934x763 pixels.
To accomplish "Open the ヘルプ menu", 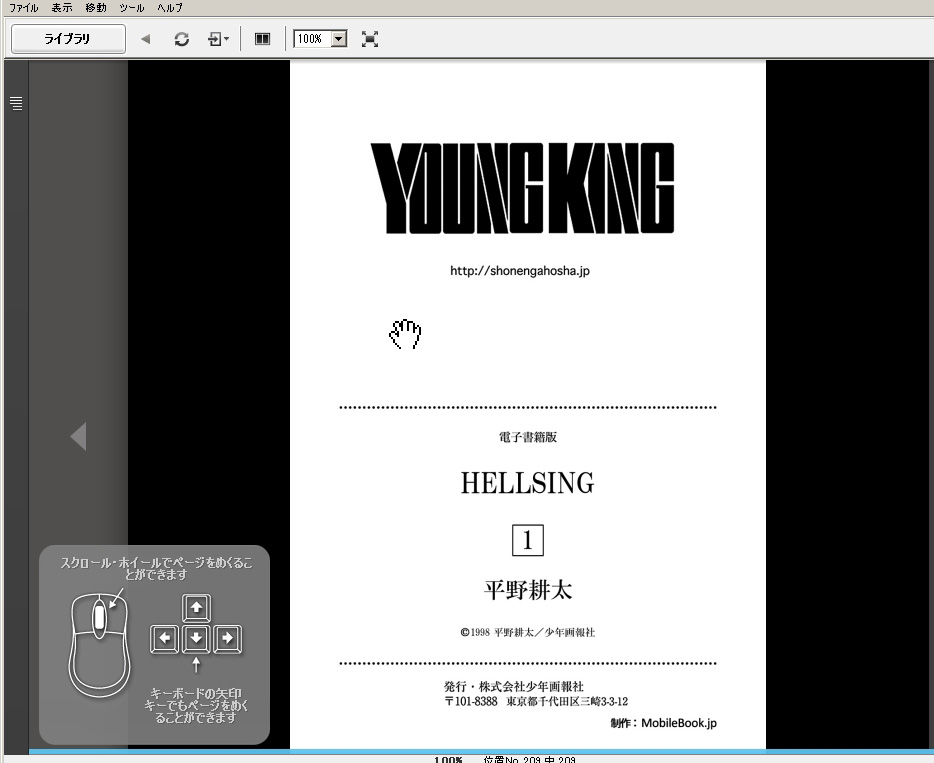I will (170, 8).
